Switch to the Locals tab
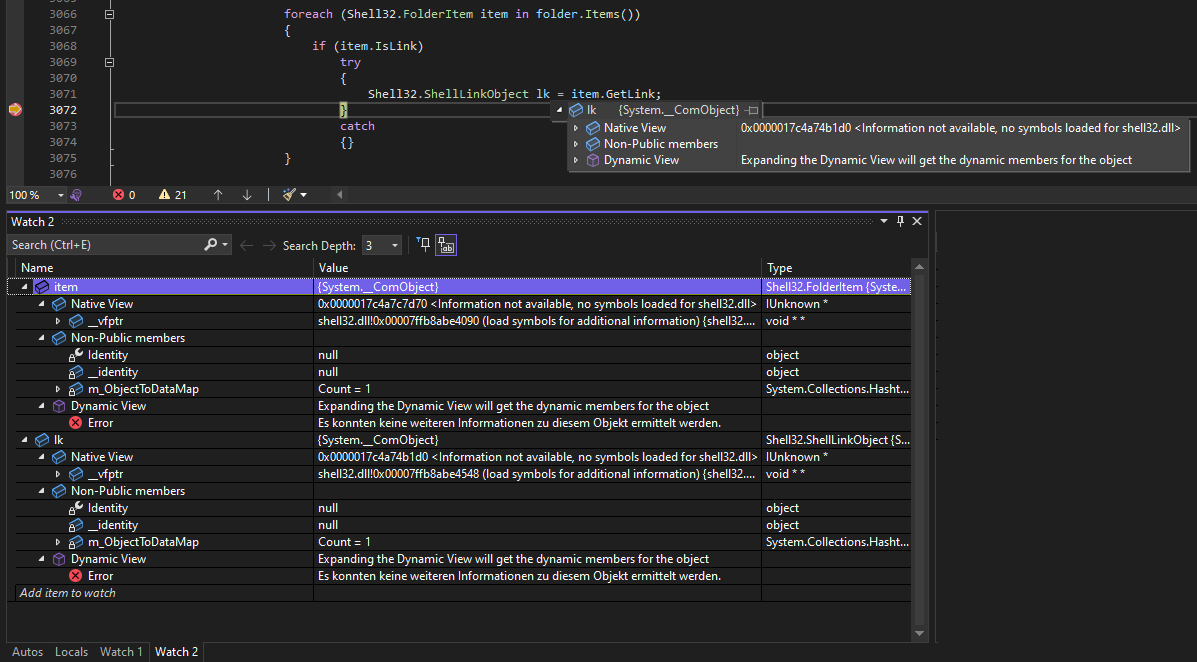Viewport: 1197px width, 662px height. tap(71, 652)
